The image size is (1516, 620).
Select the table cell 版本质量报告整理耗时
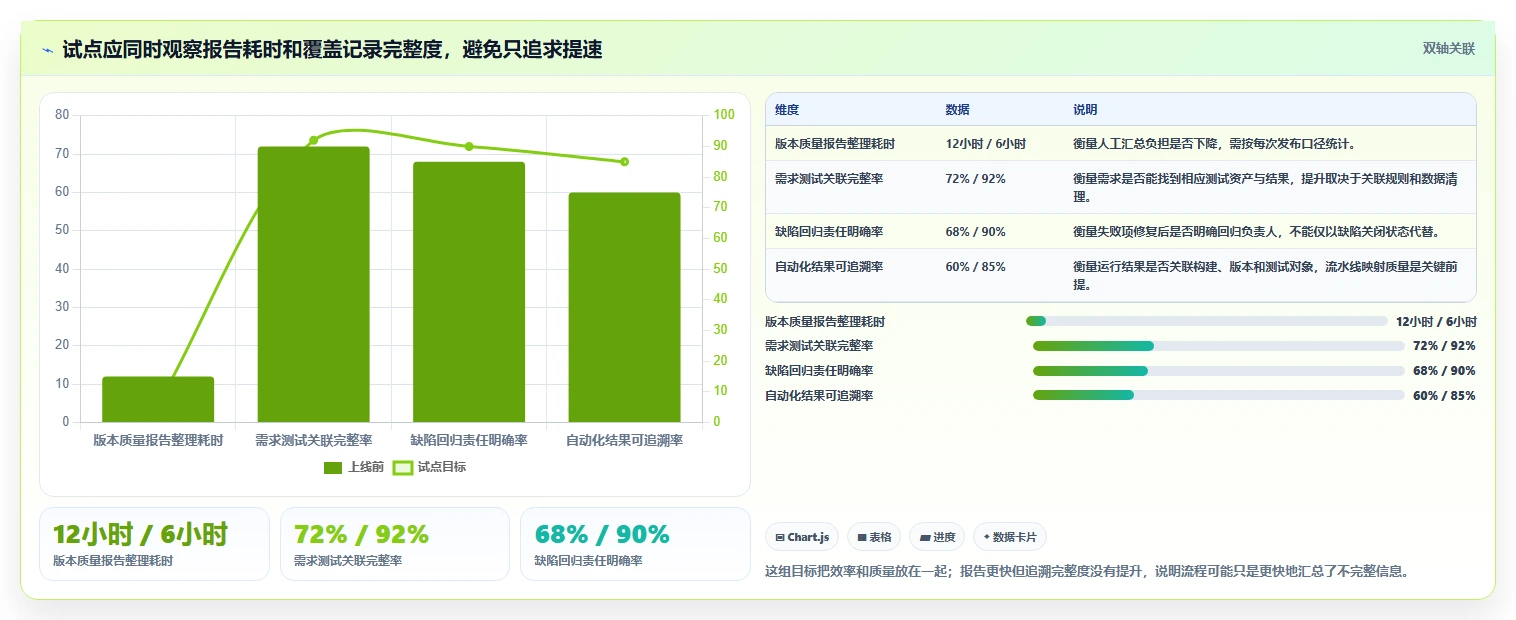pyautogui.click(x=835, y=144)
